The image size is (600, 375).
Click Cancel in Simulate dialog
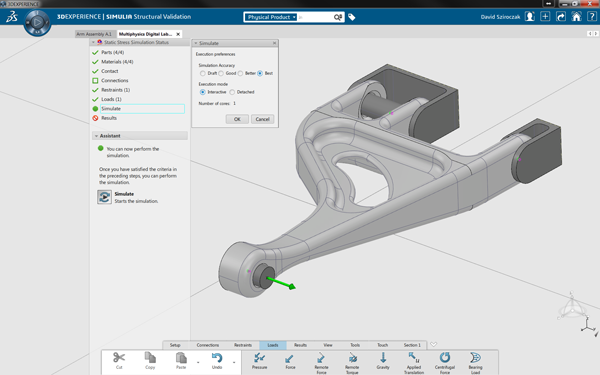point(262,119)
